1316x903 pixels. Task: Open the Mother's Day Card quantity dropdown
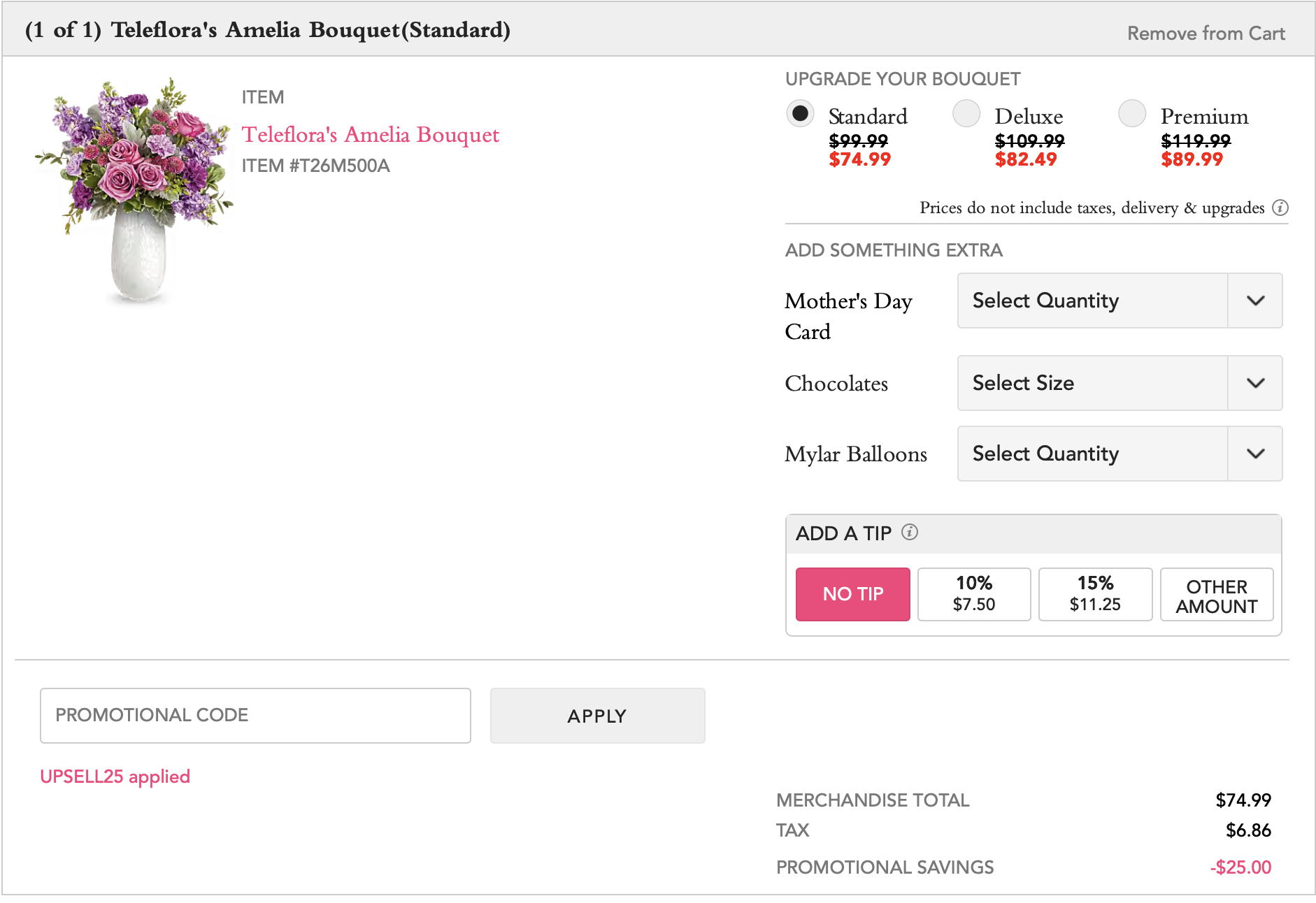tap(1120, 301)
